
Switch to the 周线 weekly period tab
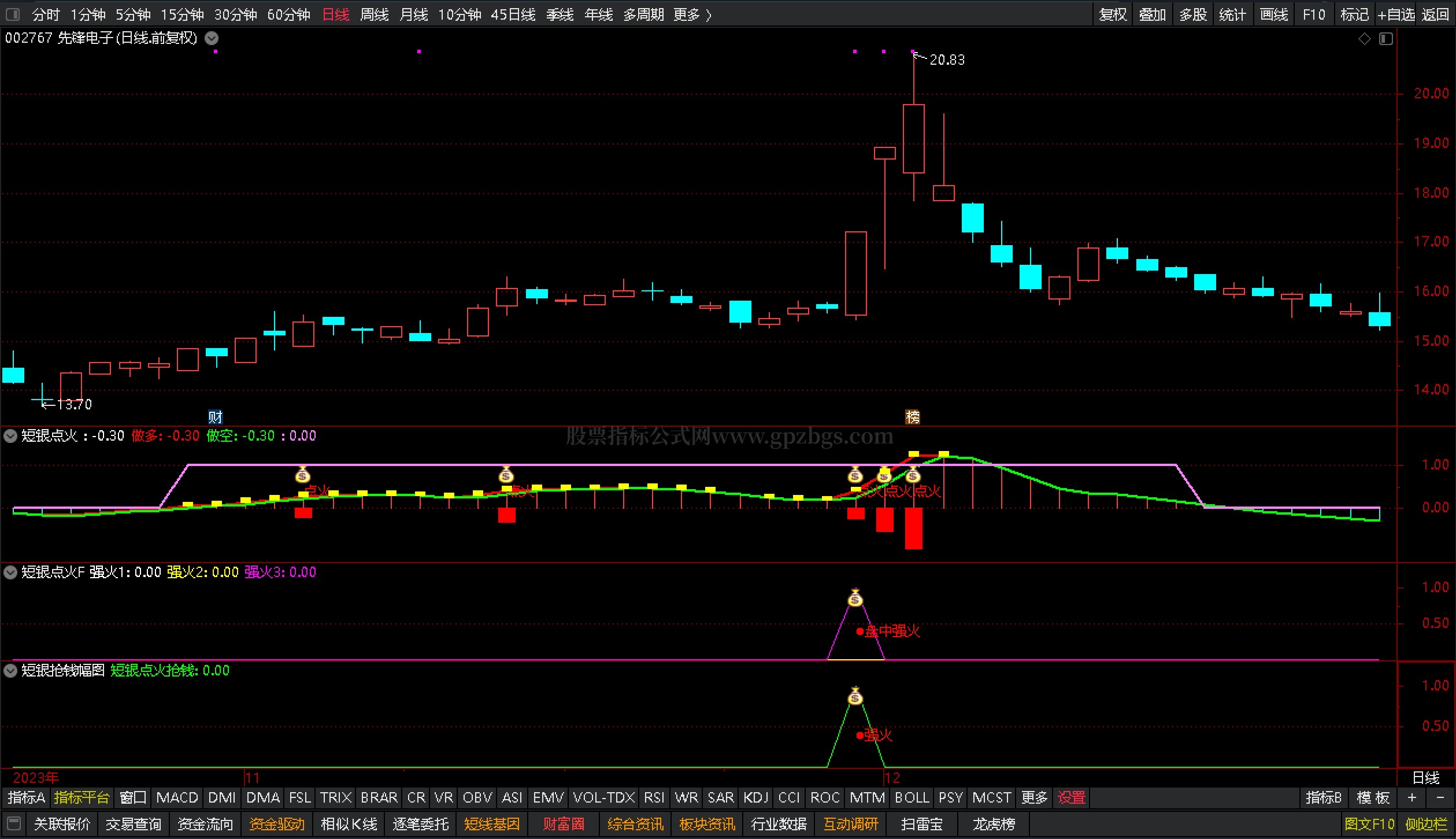pyautogui.click(x=374, y=14)
